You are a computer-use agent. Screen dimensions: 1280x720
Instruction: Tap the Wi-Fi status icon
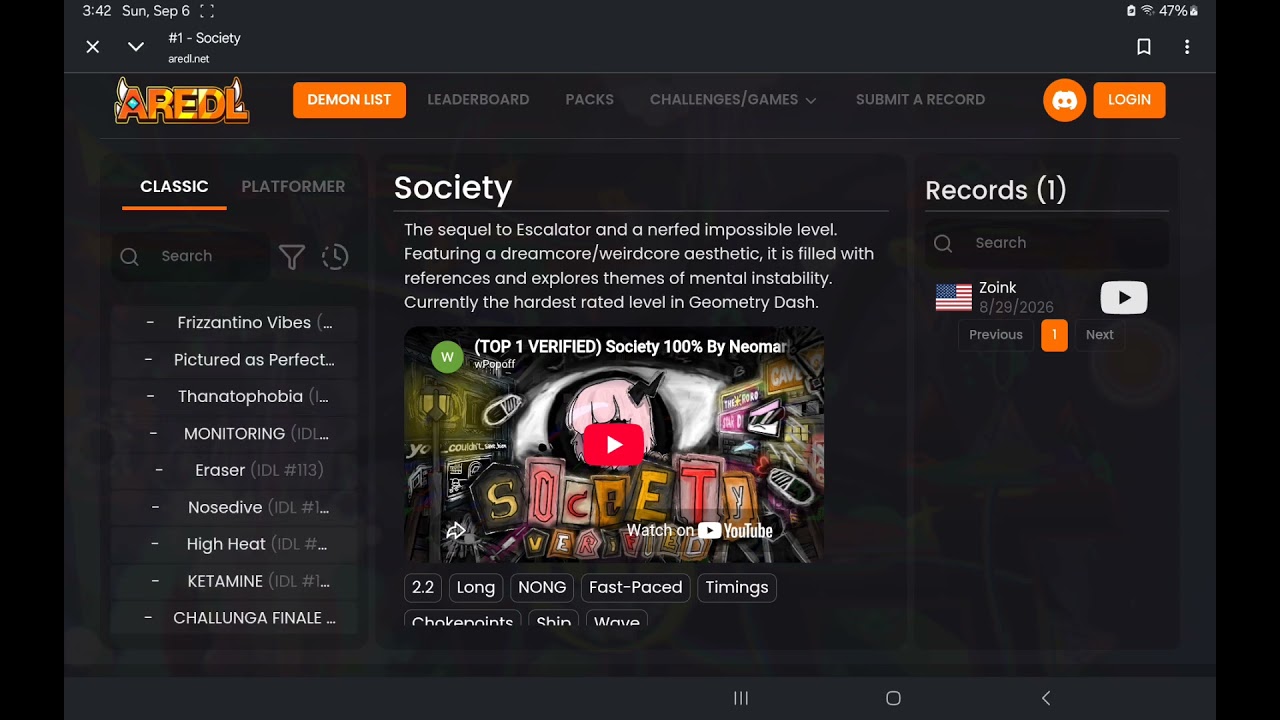1147,11
